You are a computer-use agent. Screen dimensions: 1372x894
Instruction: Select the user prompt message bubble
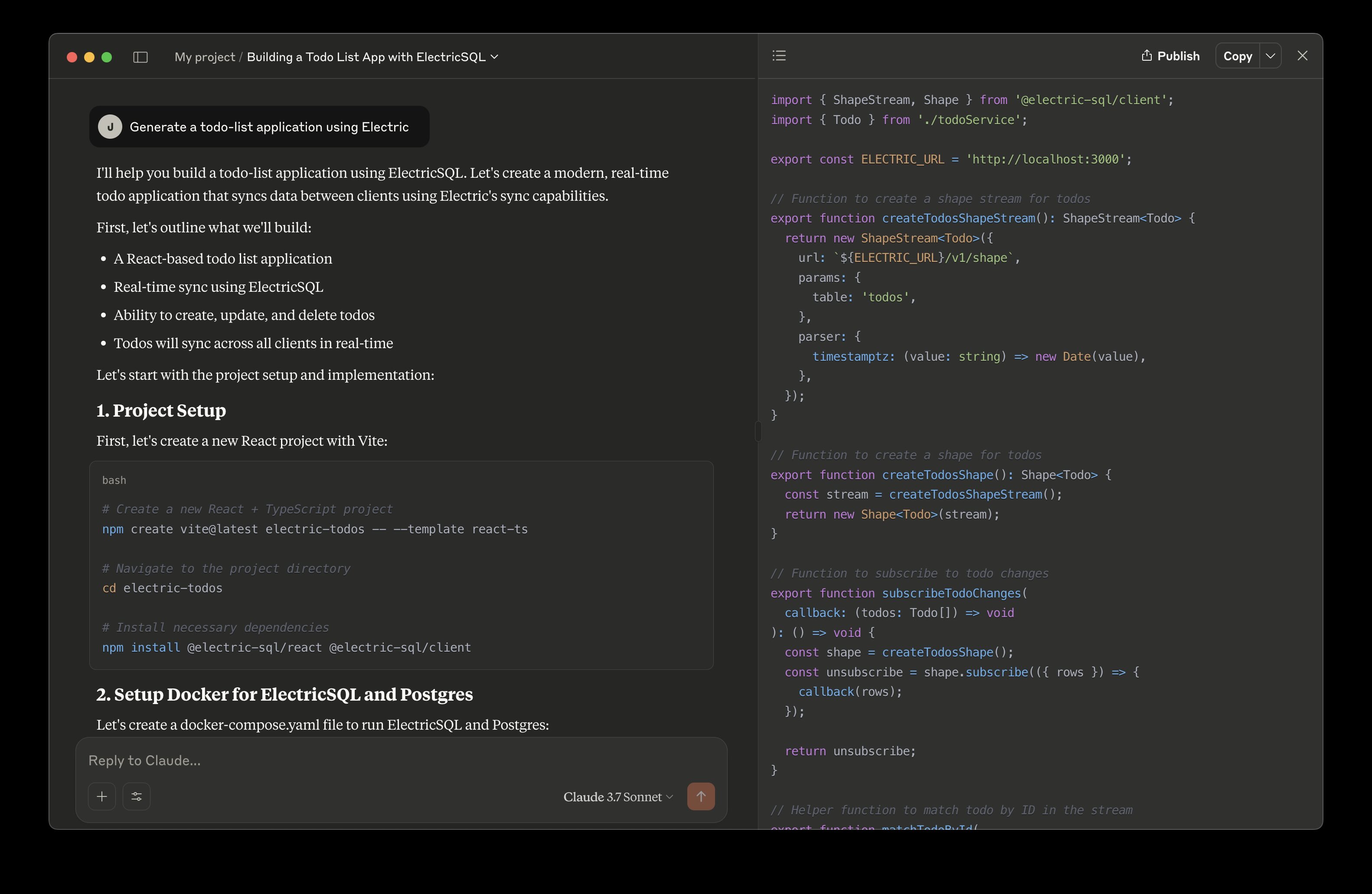pos(269,127)
